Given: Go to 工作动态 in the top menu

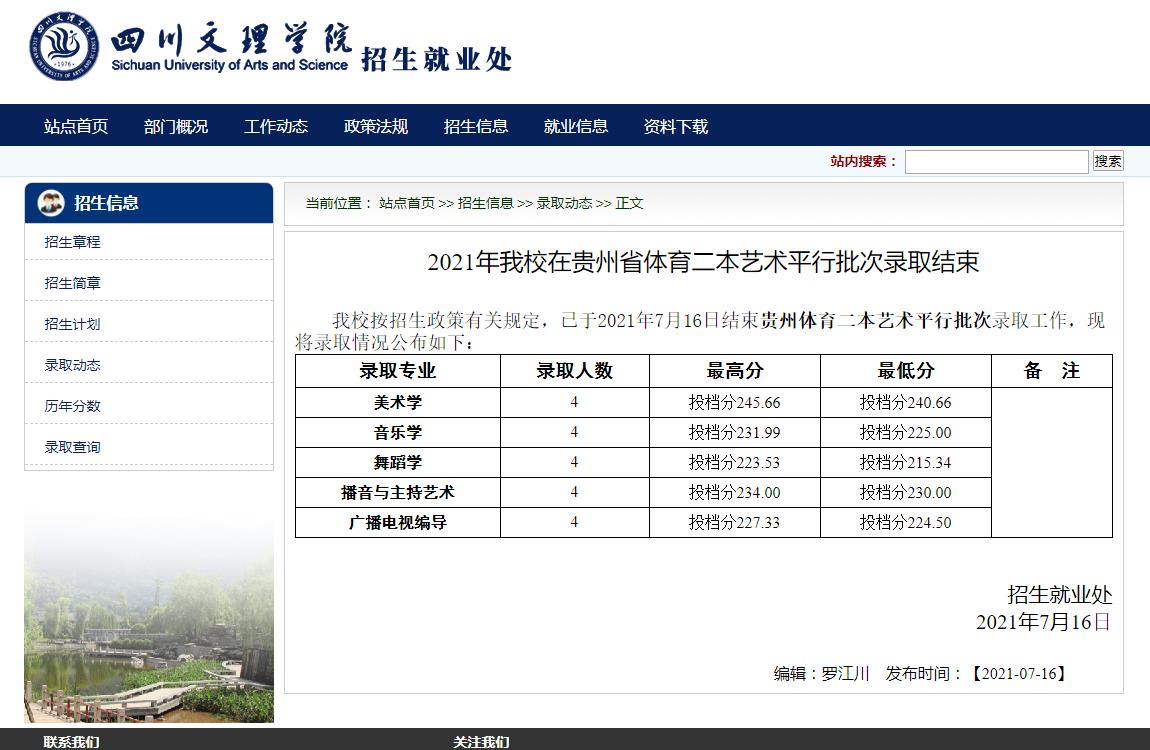Looking at the screenshot, I should click(x=276, y=126).
